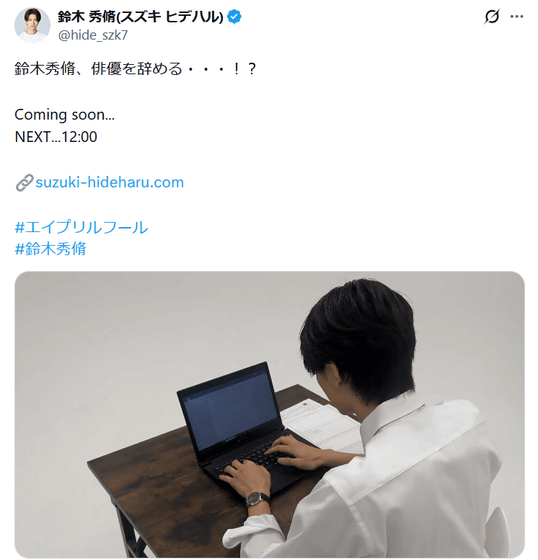This screenshot has width=538, height=560.
Task: Click the wristwatch in the photo
Action: pos(257,499)
